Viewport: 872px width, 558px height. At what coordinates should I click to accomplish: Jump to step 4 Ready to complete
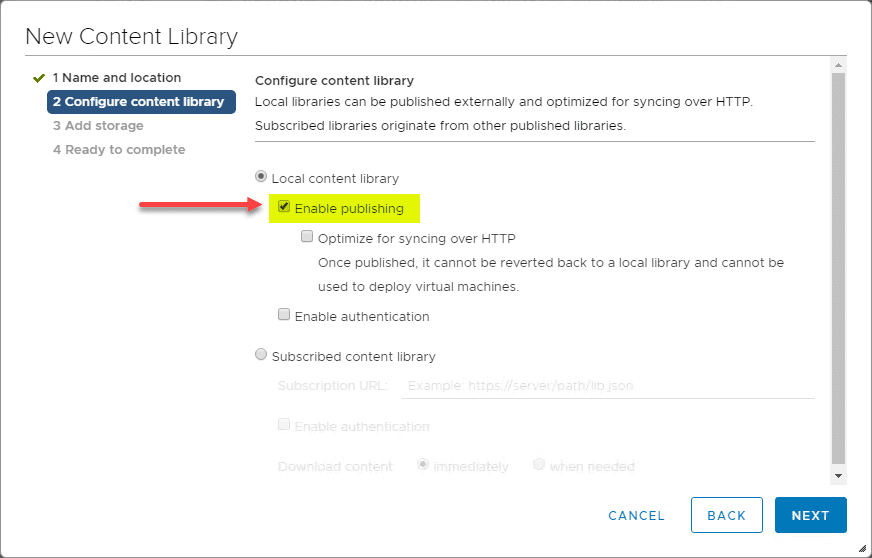click(119, 150)
